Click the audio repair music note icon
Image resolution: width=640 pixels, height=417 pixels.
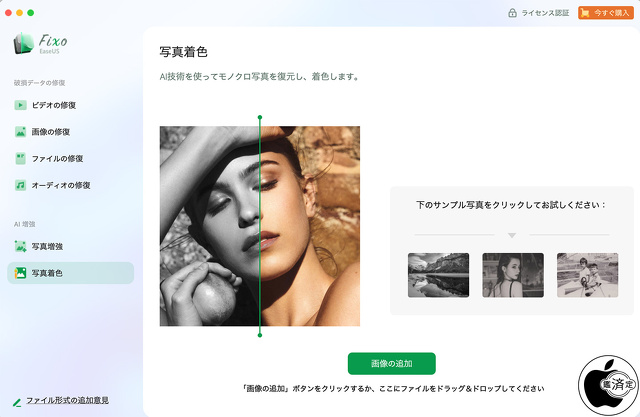tap(20, 185)
